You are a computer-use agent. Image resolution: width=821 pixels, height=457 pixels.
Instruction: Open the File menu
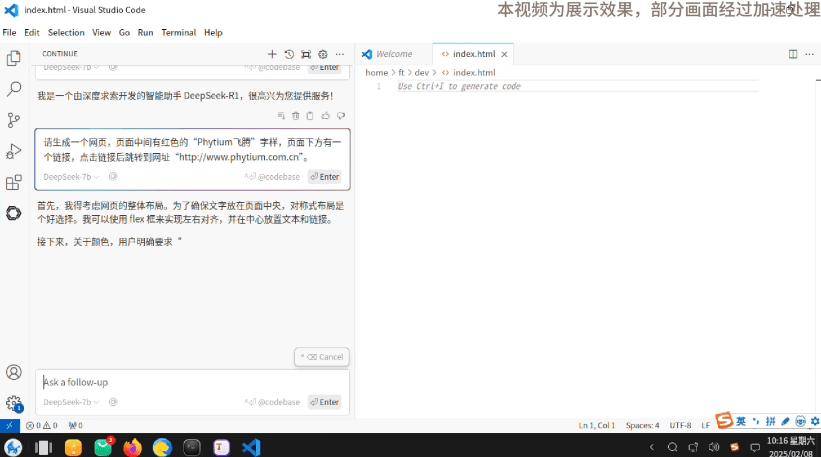point(9,32)
